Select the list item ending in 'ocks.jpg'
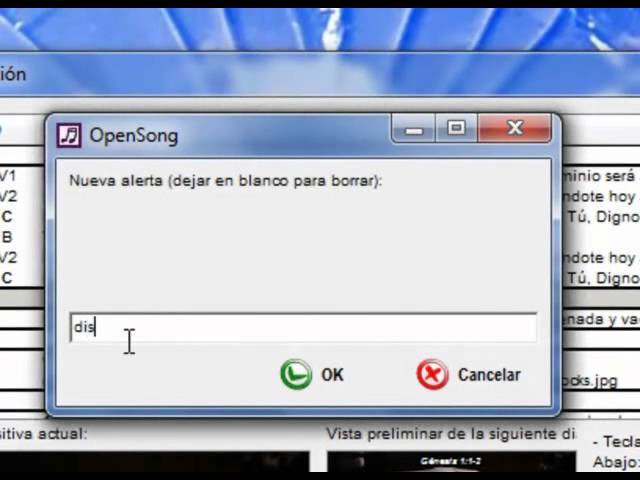640x480 pixels. 590,380
